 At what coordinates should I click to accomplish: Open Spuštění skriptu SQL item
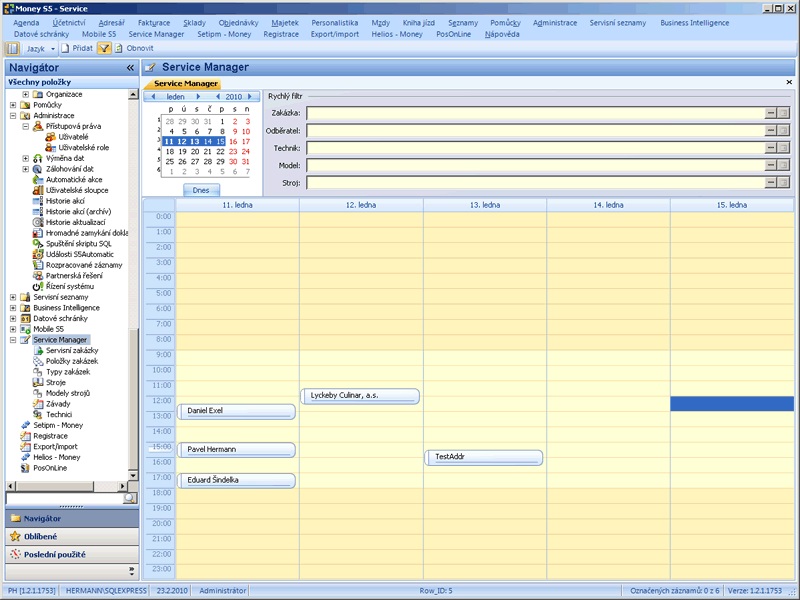79,243
